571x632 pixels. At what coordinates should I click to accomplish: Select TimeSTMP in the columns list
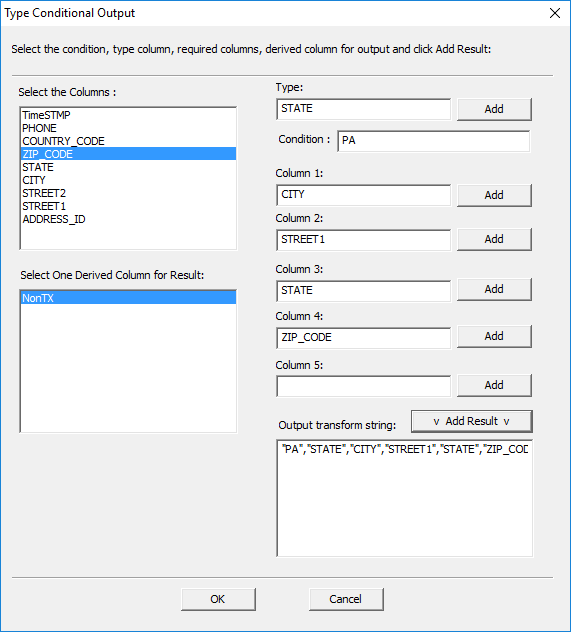(x=128, y=115)
